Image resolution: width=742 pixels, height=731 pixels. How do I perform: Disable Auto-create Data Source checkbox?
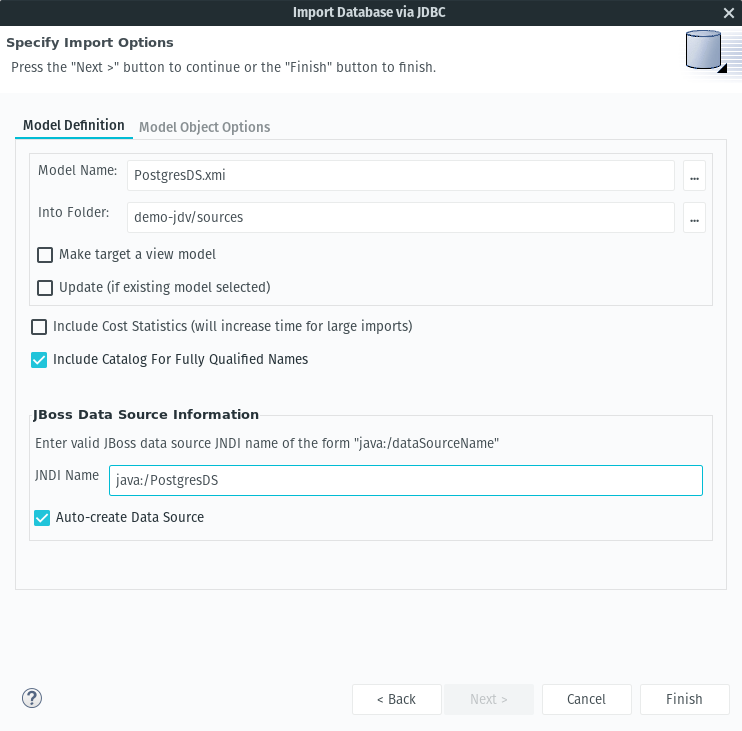click(x=42, y=518)
